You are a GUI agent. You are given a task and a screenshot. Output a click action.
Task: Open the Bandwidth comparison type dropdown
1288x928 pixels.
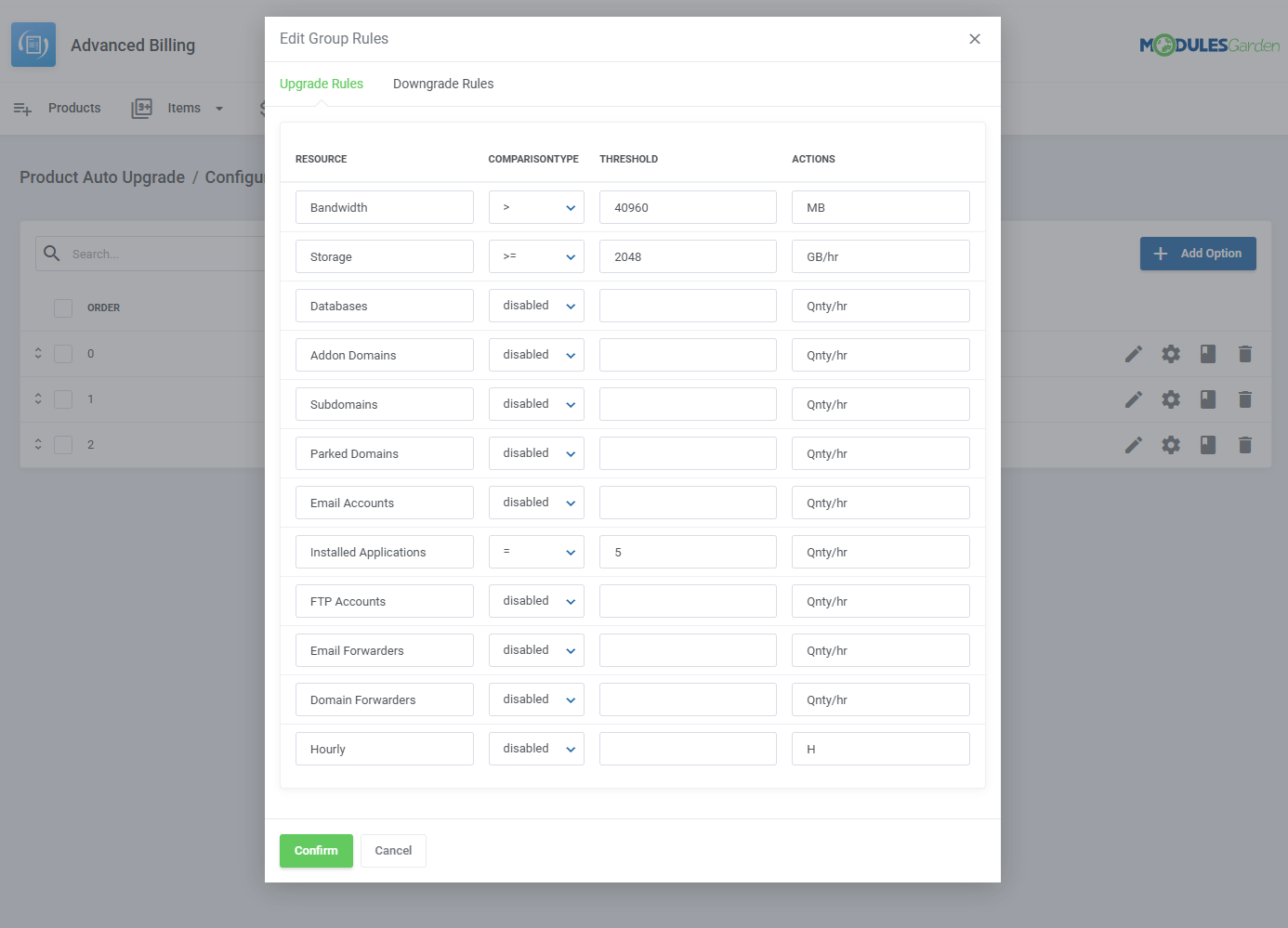coord(536,206)
